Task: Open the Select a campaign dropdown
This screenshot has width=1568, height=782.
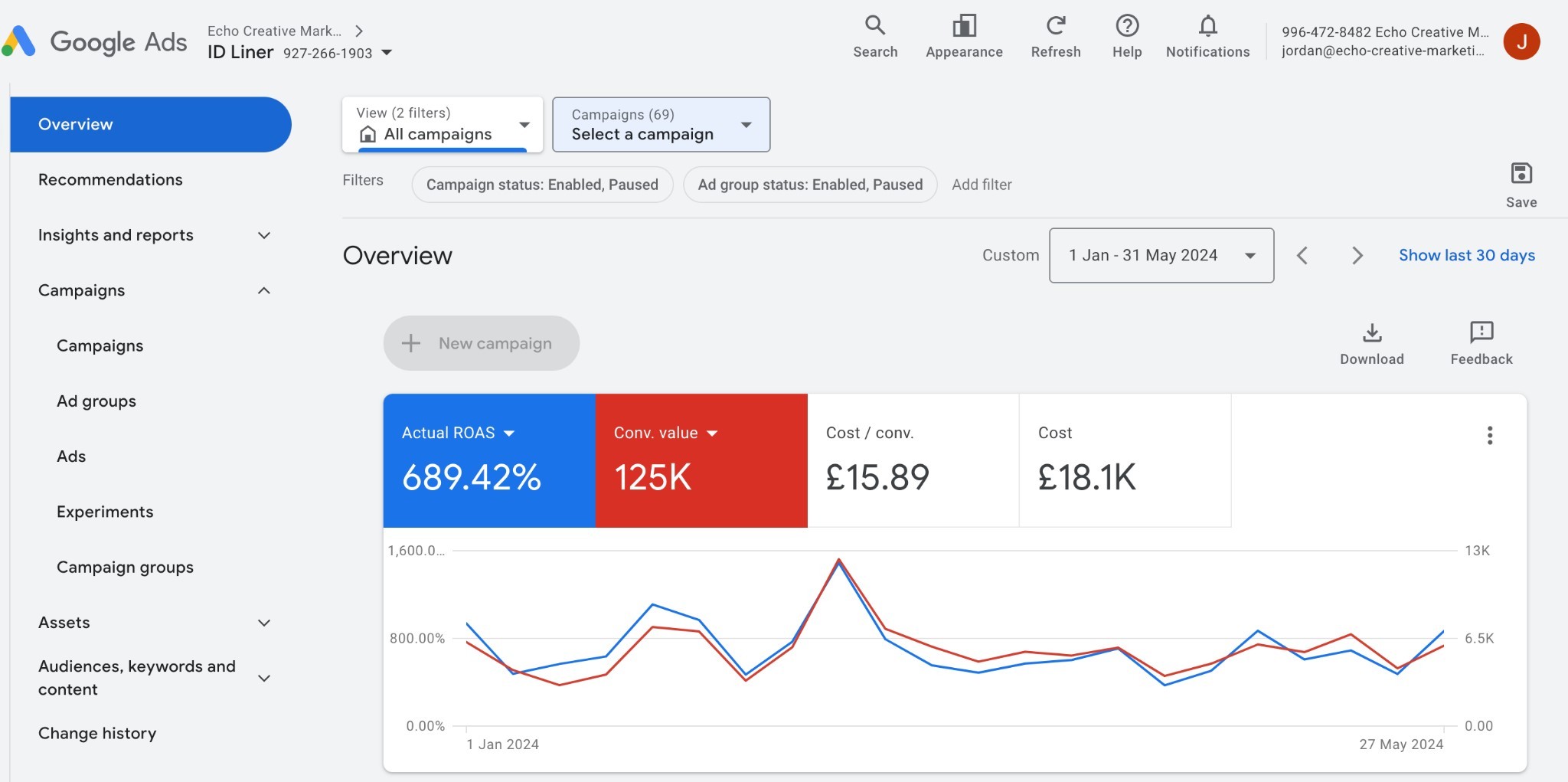Action: click(x=661, y=124)
